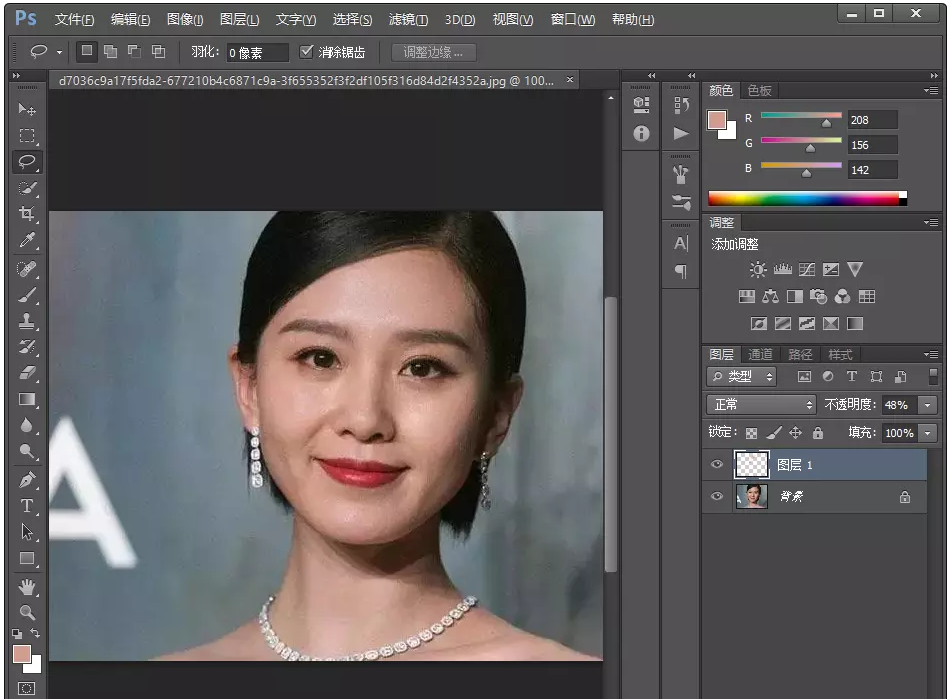Viewport: 950px width, 699px height.
Task: Click the feather (羽化) input field
Action: 256,52
